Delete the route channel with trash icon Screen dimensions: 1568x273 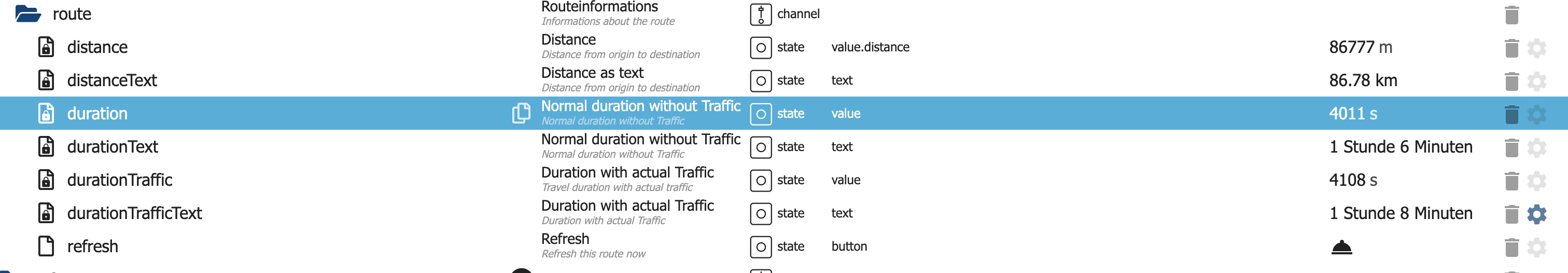(x=1511, y=15)
